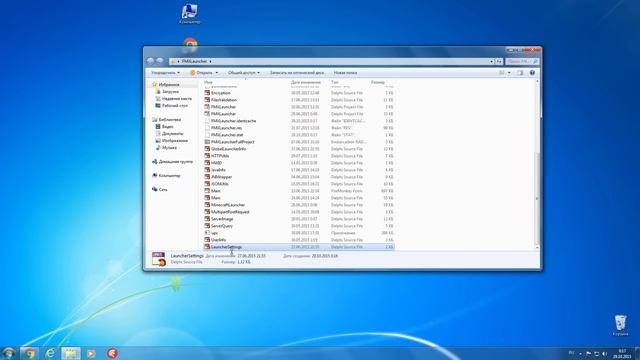Screen dimensions: 640x360
Task: Click the Explorer search input field
Action: pos(522,61)
